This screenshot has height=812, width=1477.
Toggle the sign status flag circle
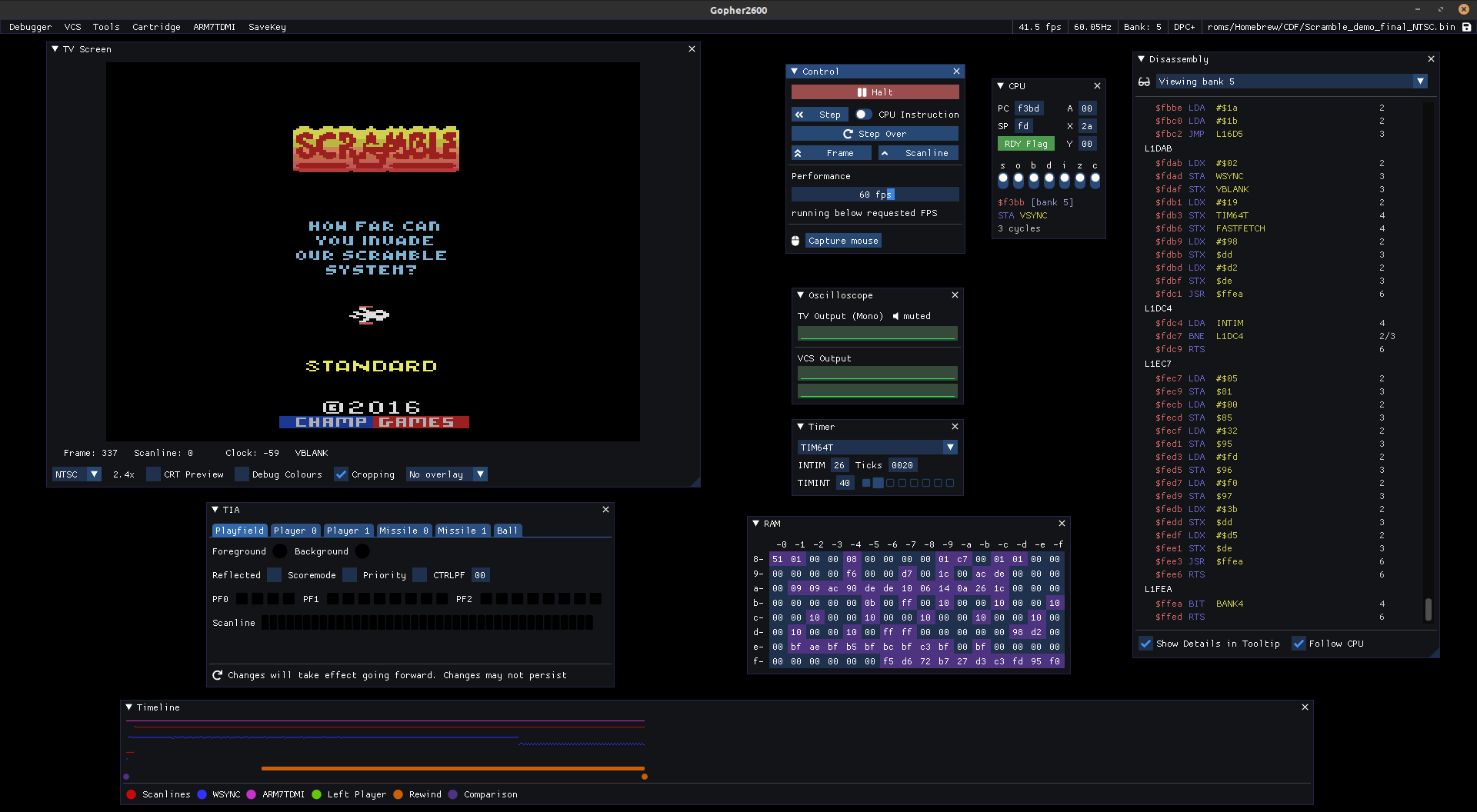(1003, 178)
